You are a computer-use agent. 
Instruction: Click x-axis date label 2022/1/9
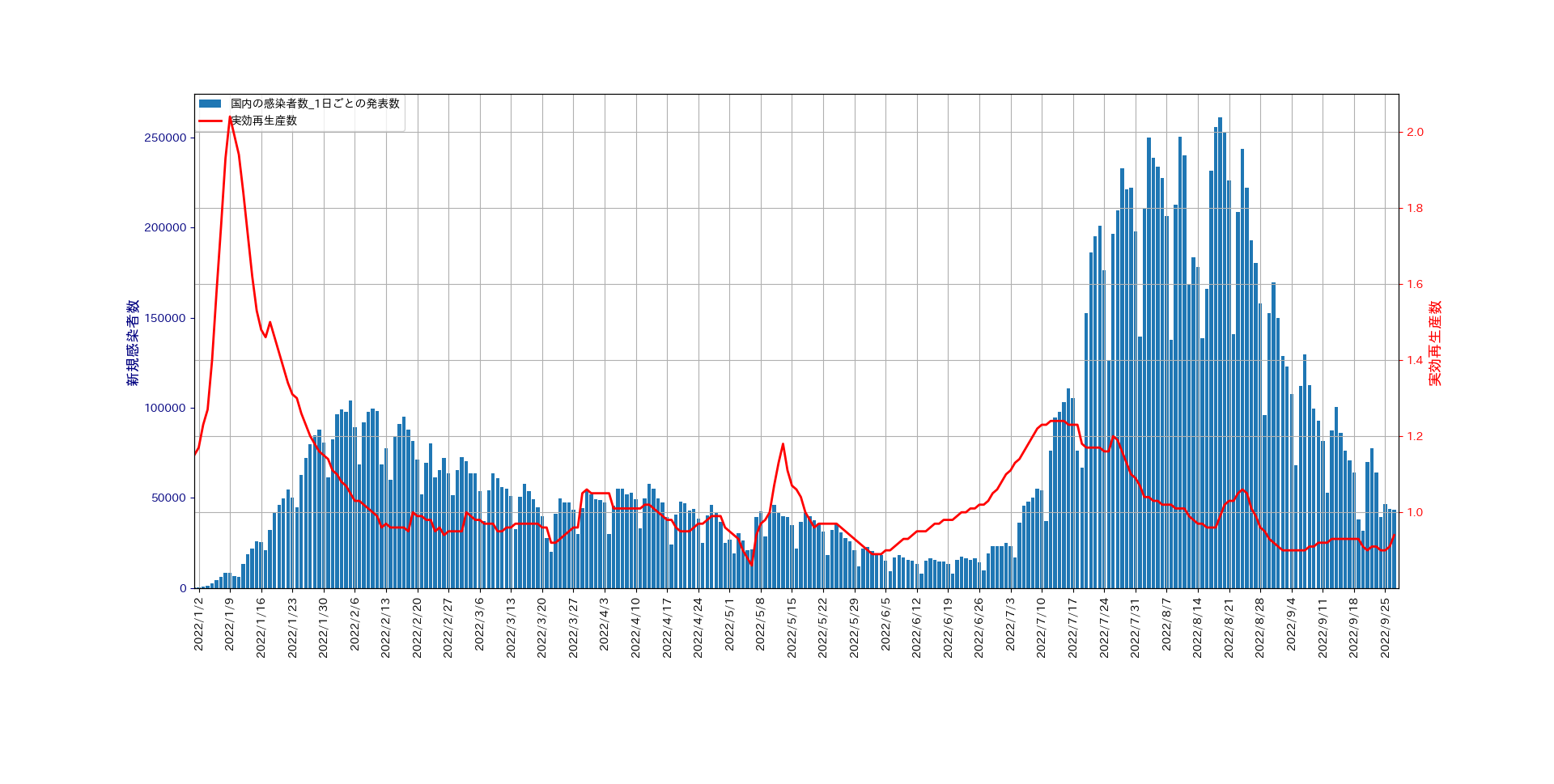point(229,624)
